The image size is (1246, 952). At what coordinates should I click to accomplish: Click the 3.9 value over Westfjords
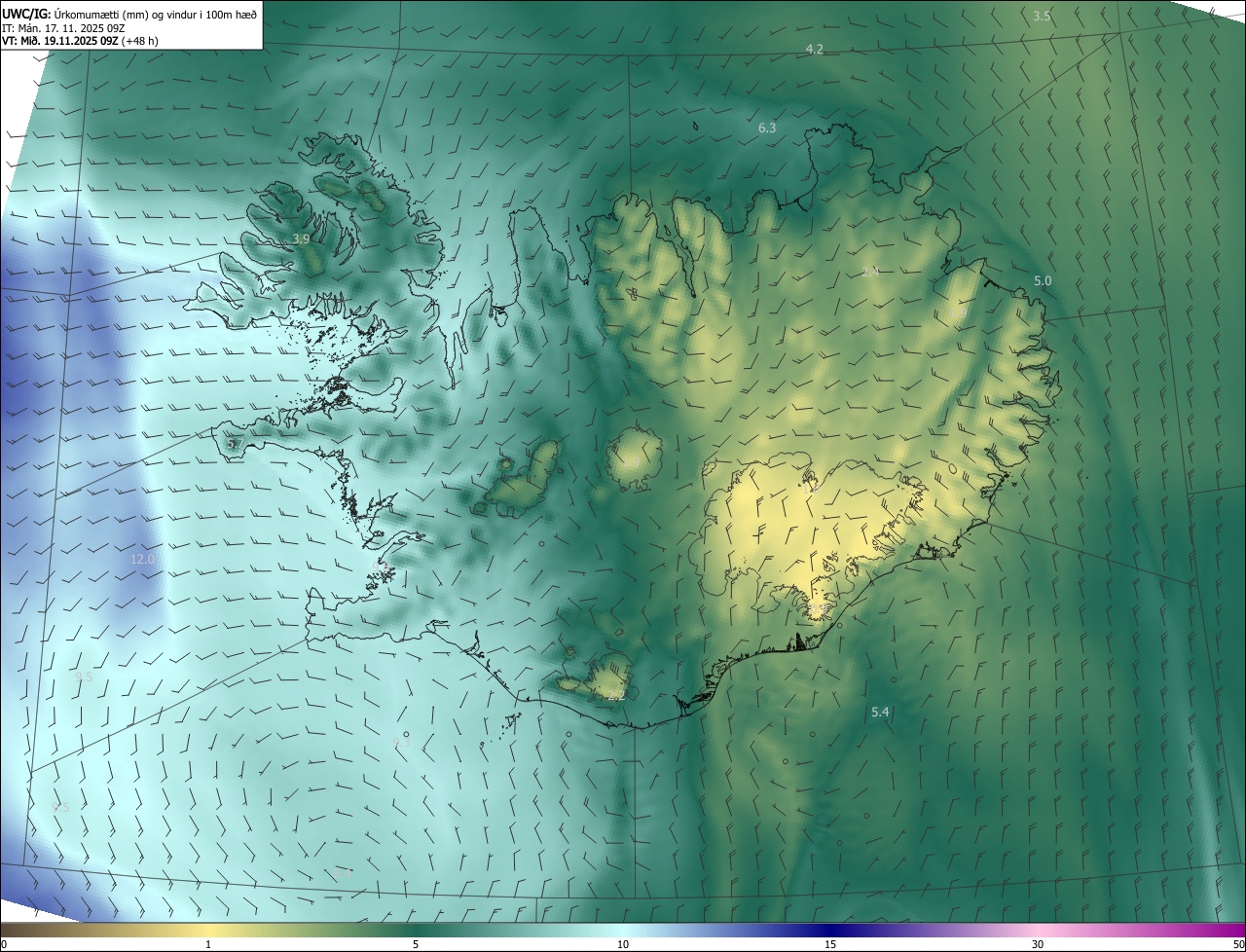301,239
